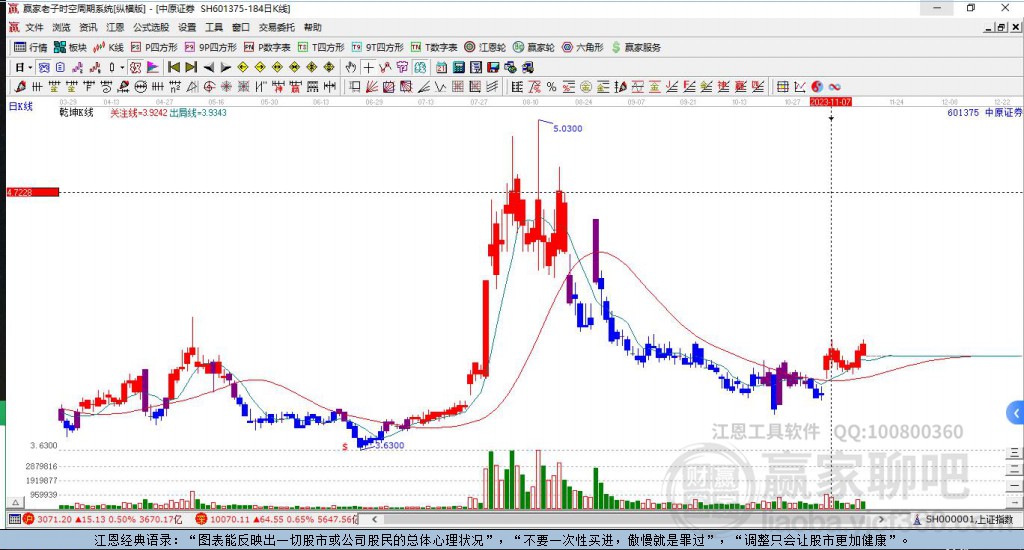1024x550 pixels.
Task: Click the 5.0300 high price marker
Action: (x=568, y=129)
